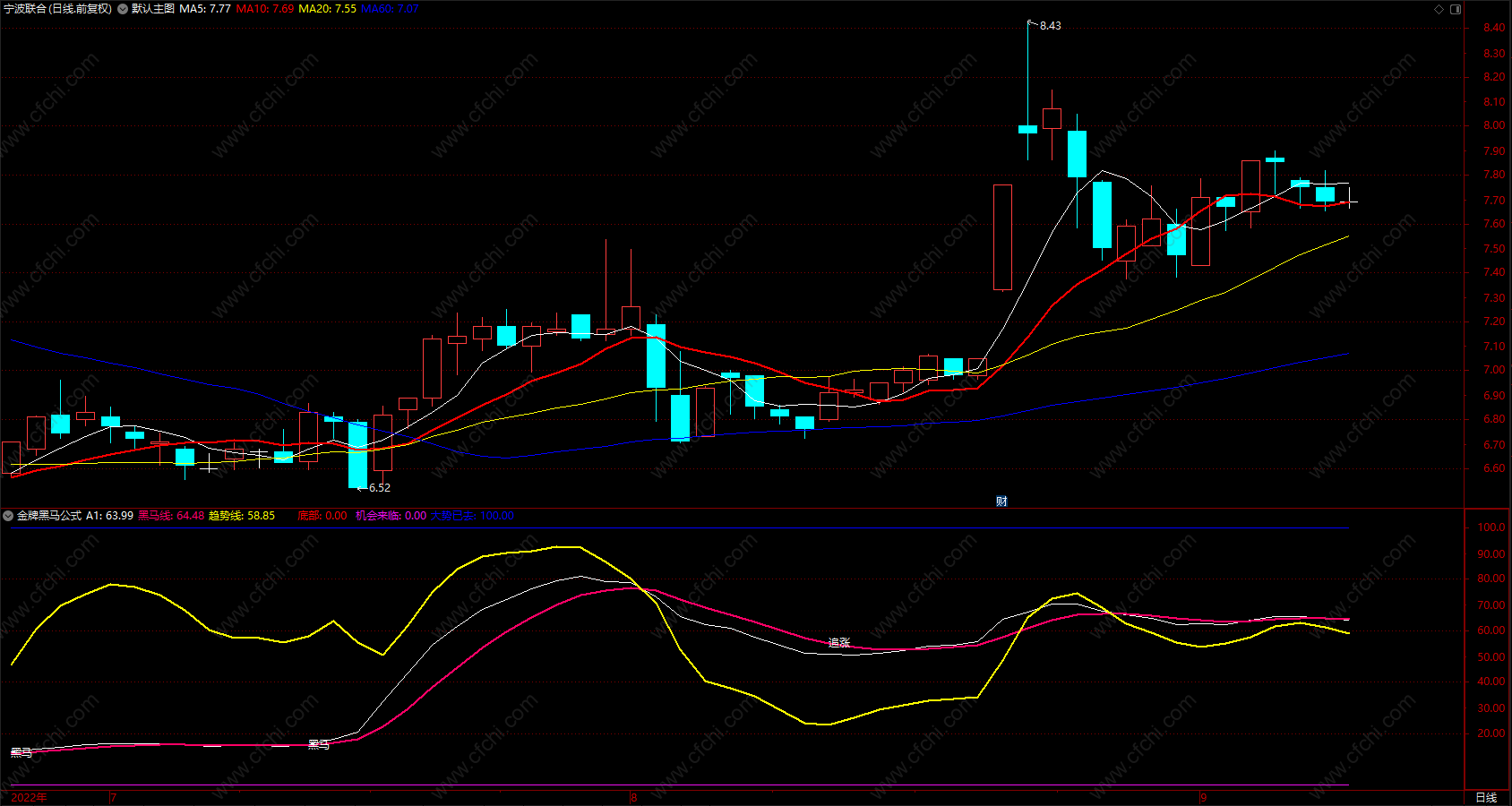Click the diamond marker icon at top right
Viewport: 1512px width, 806px height.
coord(1439,9)
